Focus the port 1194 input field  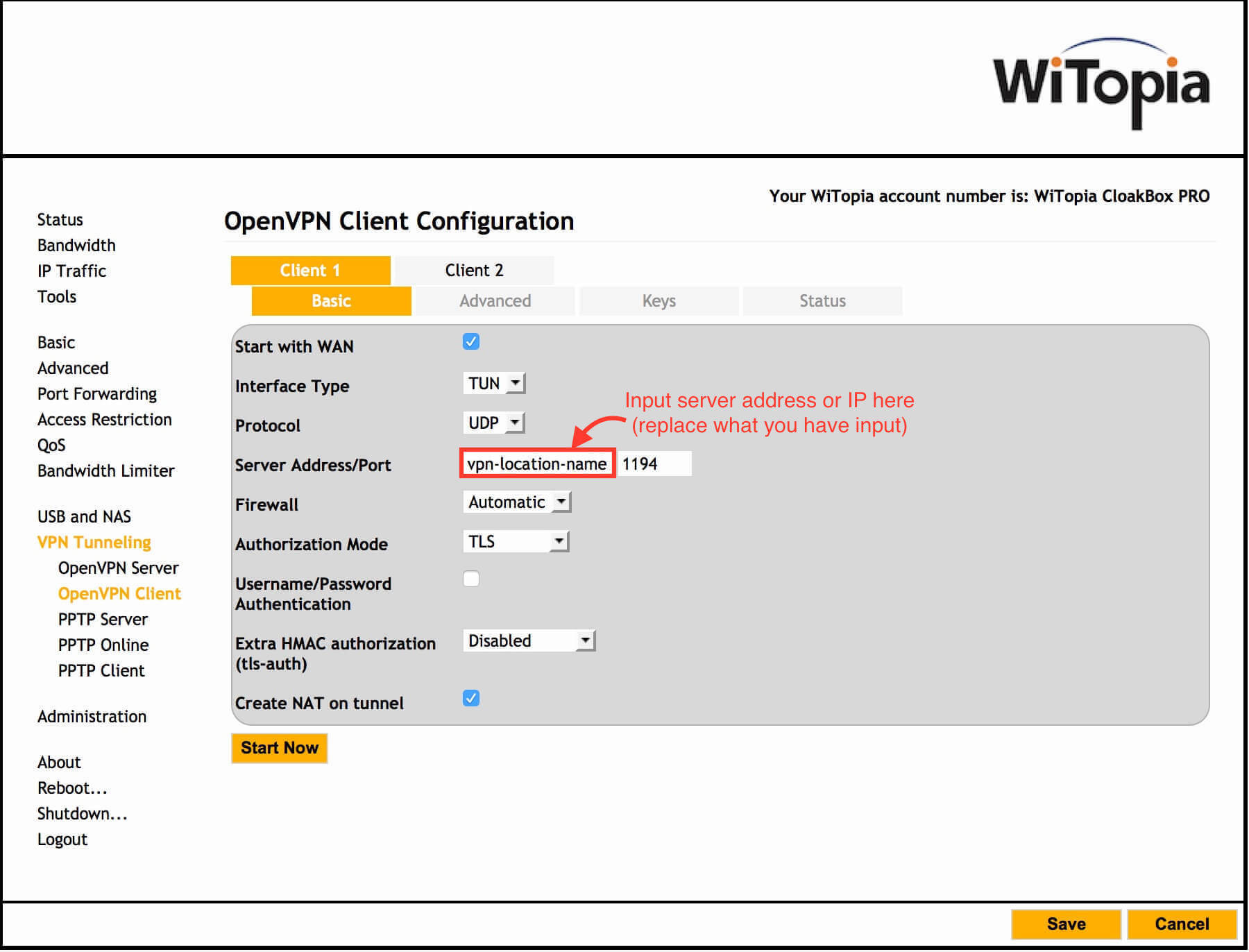pyautogui.click(x=655, y=464)
